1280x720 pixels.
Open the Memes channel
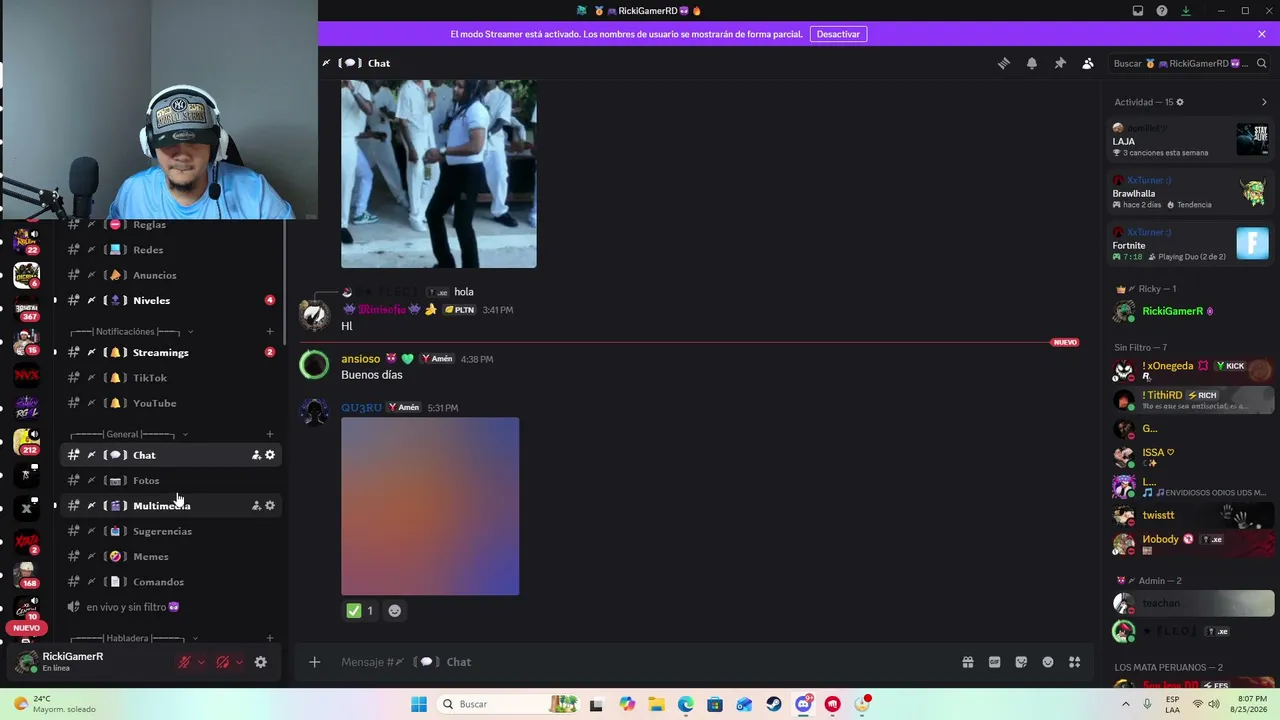(172, 557)
